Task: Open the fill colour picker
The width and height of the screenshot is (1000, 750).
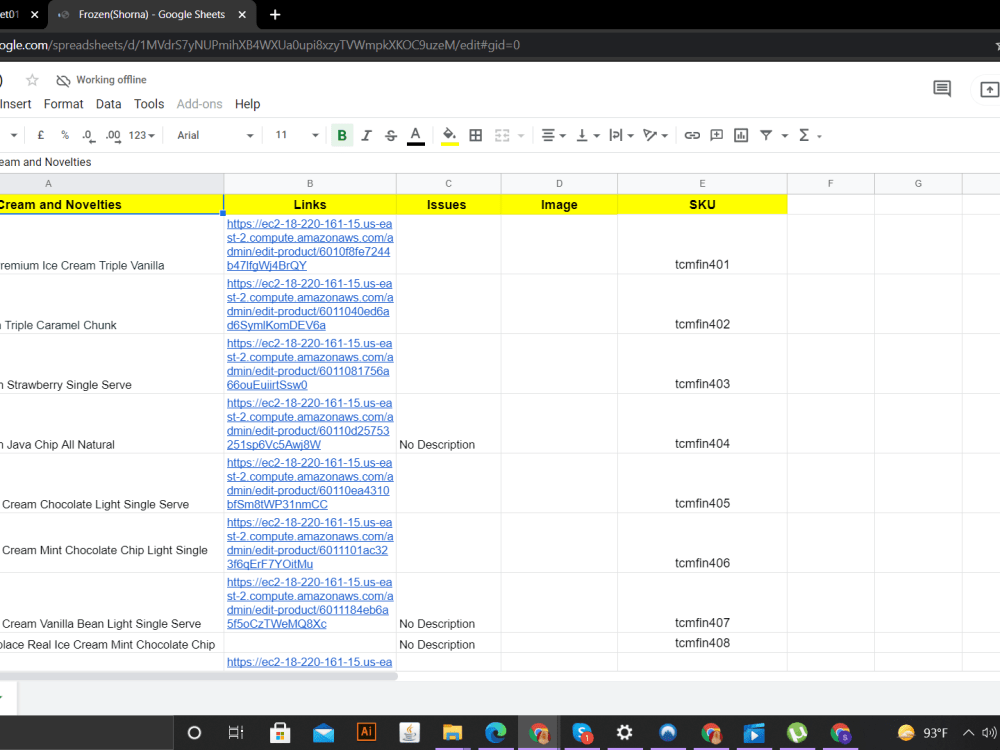Action: click(x=450, y=135)
